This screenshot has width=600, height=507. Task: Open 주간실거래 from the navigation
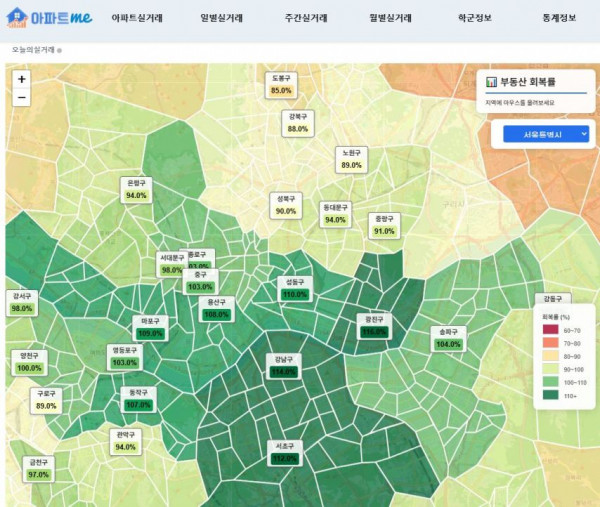[x=306, y=18]
